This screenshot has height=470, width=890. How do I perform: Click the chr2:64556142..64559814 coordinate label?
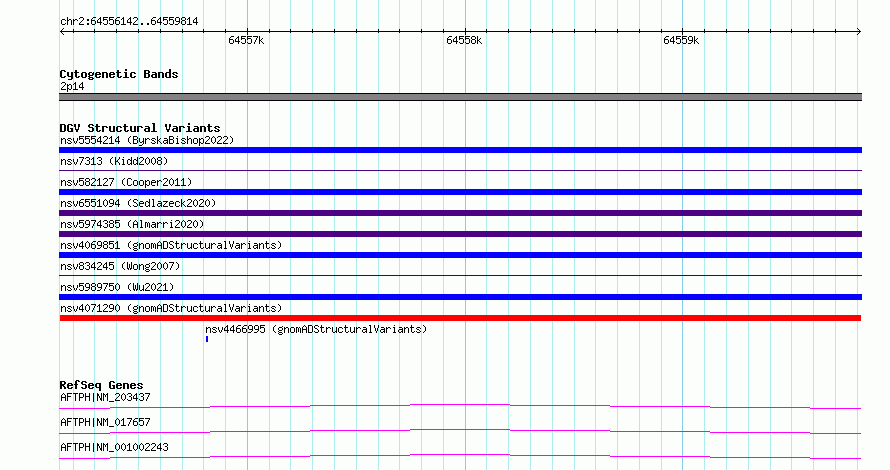(x=129, y=22)
